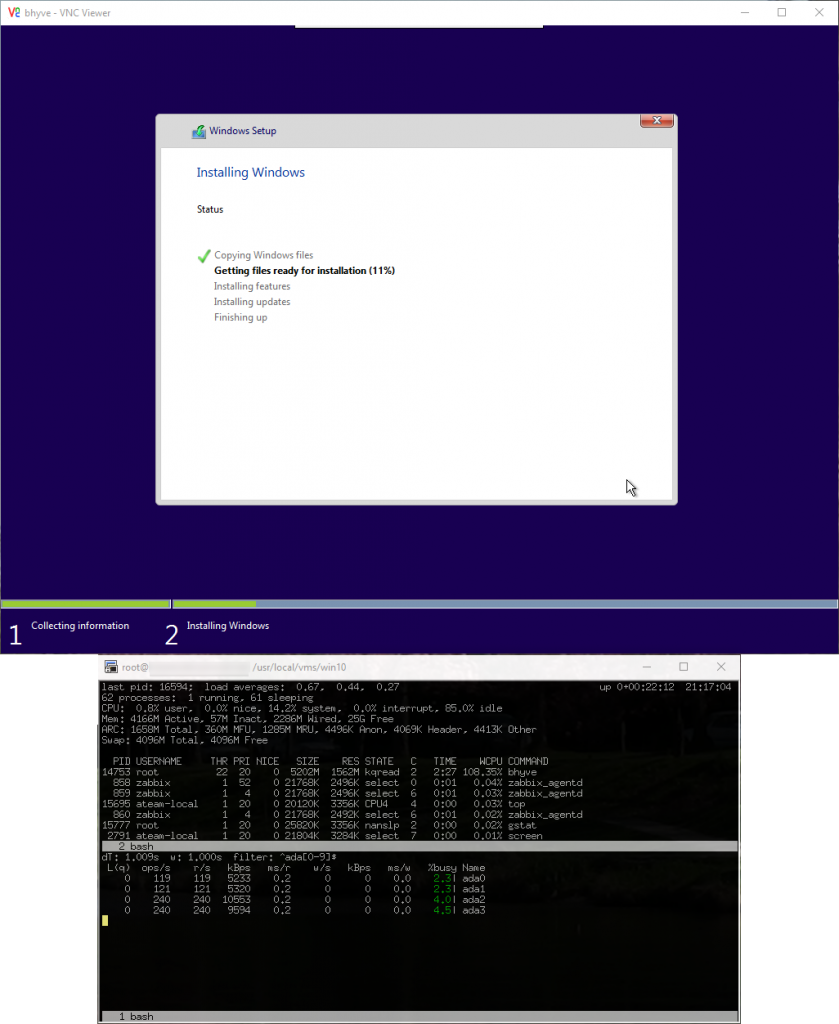Click 'Getting files ready for installation (11%)'

(304, 270)
